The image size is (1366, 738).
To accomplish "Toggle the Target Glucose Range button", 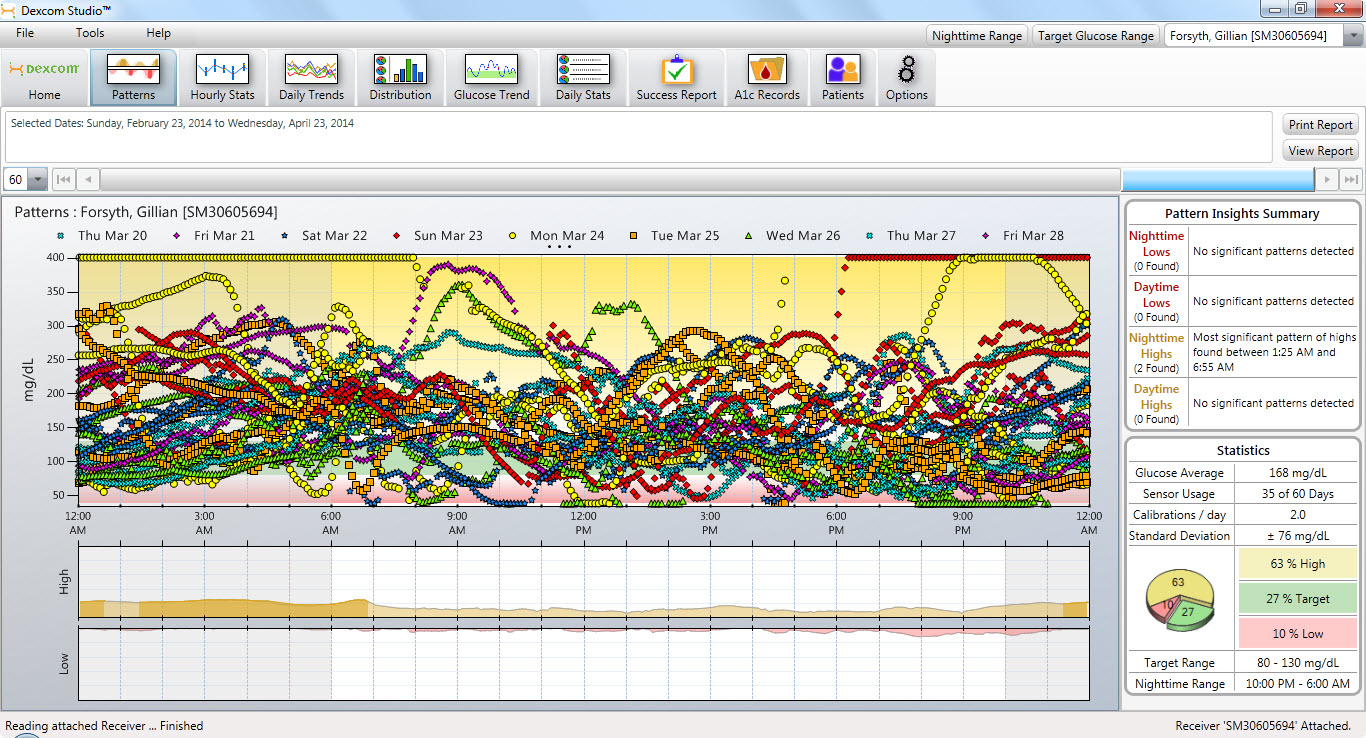I will pyautogui.click(x=1095, y=36).
